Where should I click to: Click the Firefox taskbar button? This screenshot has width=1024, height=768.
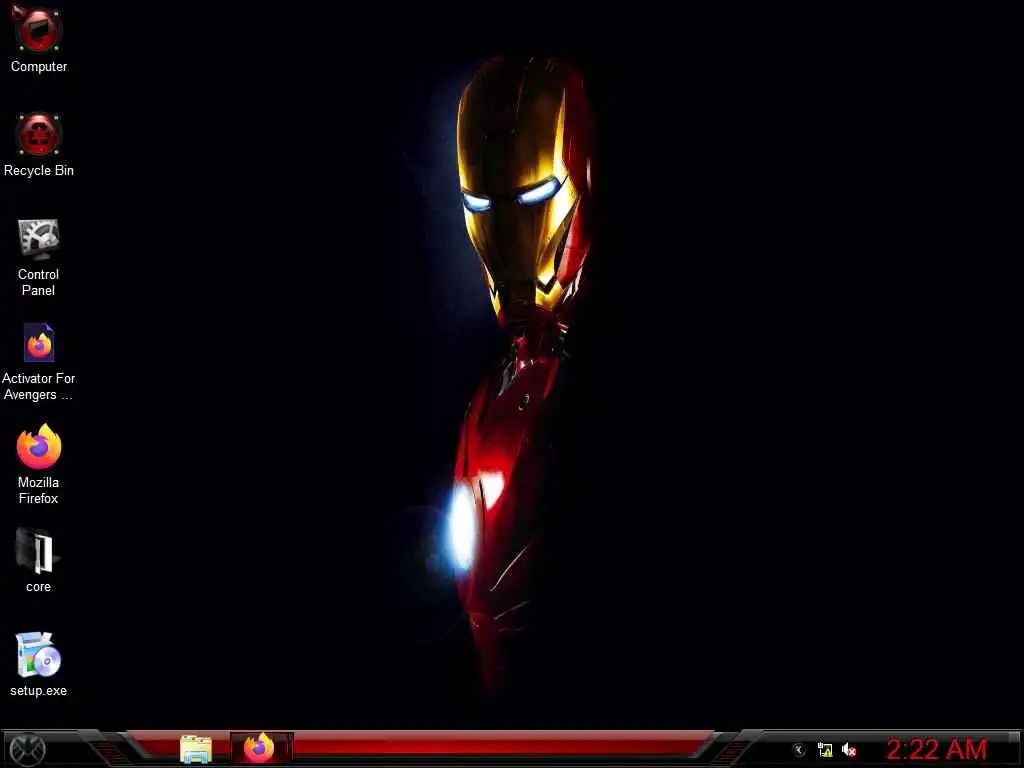click(260, 748)
